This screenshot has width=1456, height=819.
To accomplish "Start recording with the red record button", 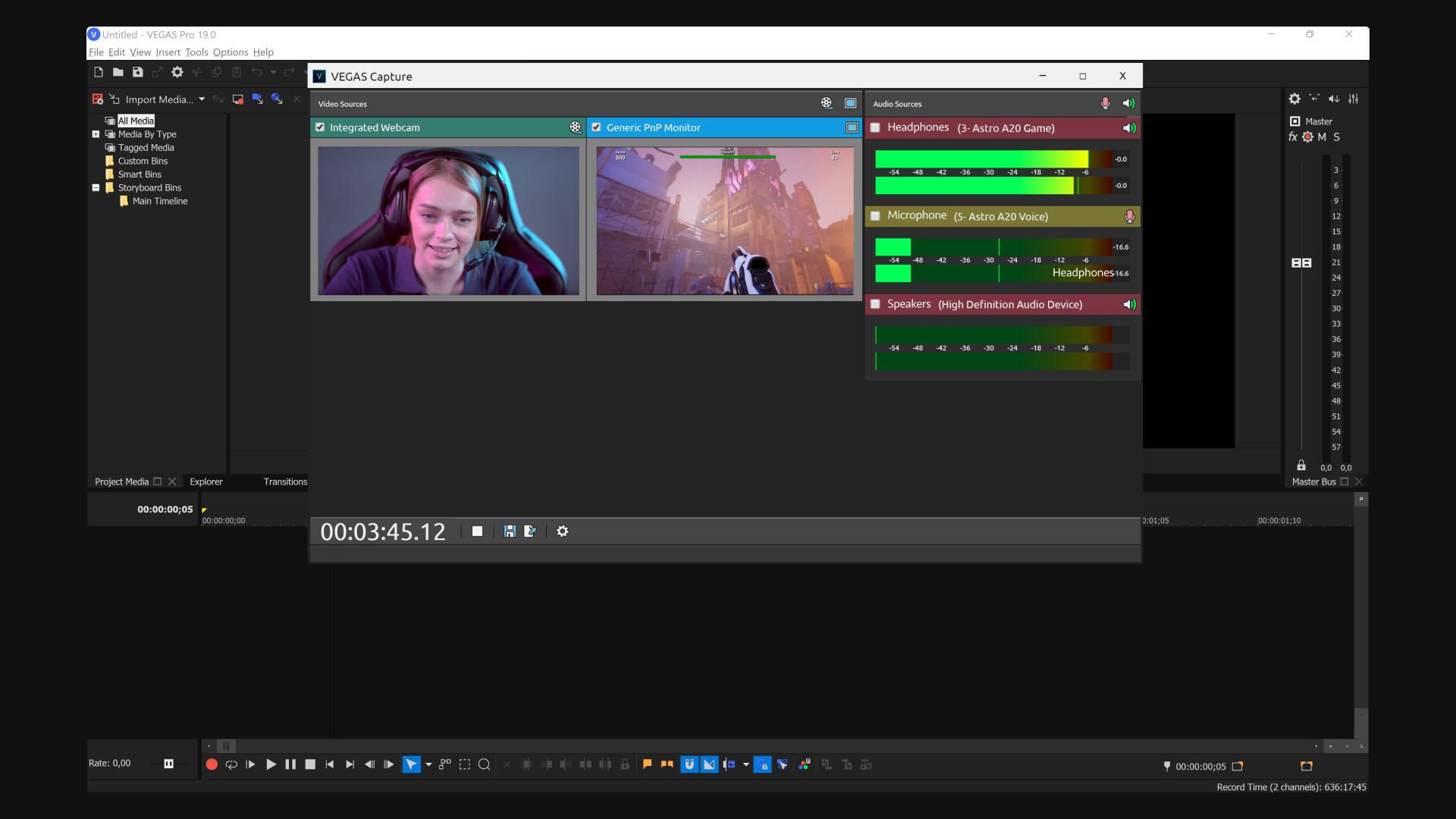I will point(212,764).
